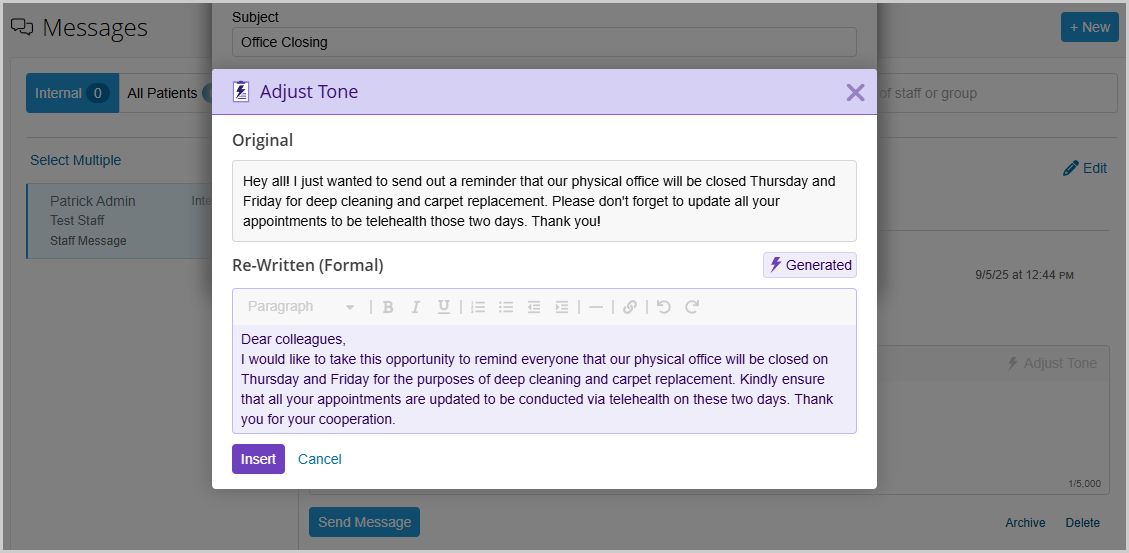The width and height of the screenshot is (1129, 553).
Task: Insert a horizontal line
Action: (596, 307)
